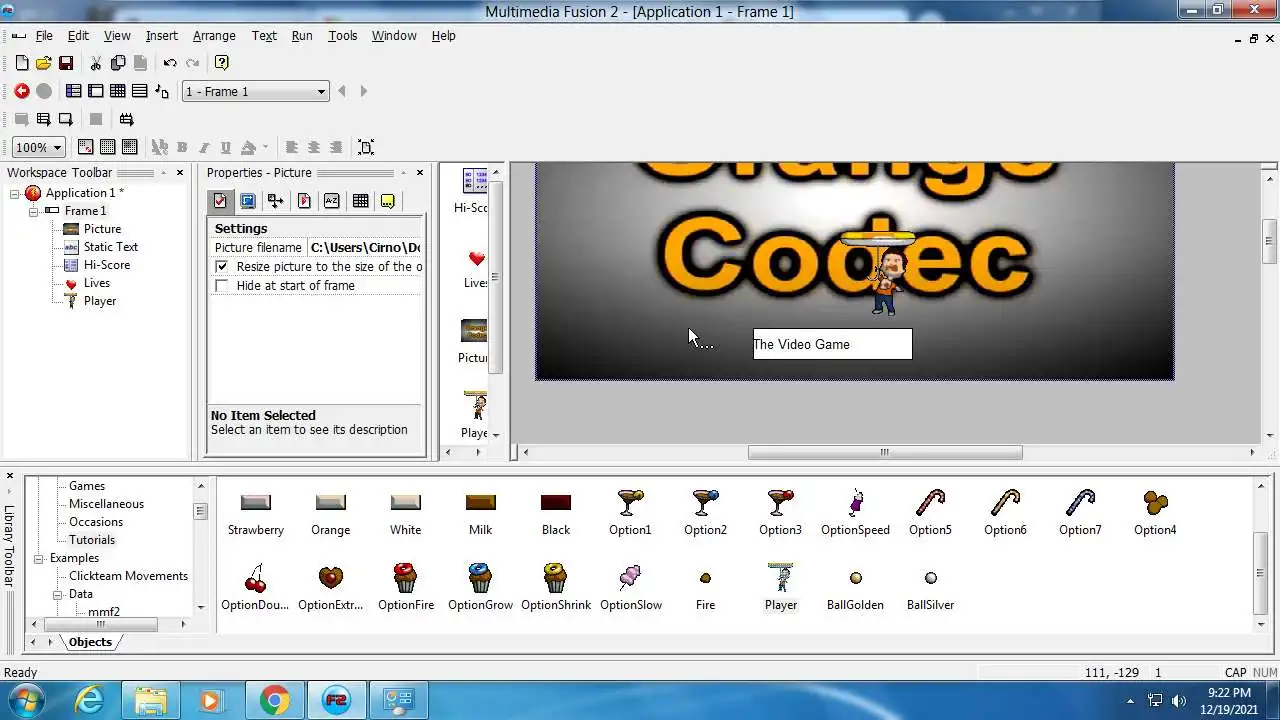
Task: Toggle Snap to Grid button
Action: 130,147
